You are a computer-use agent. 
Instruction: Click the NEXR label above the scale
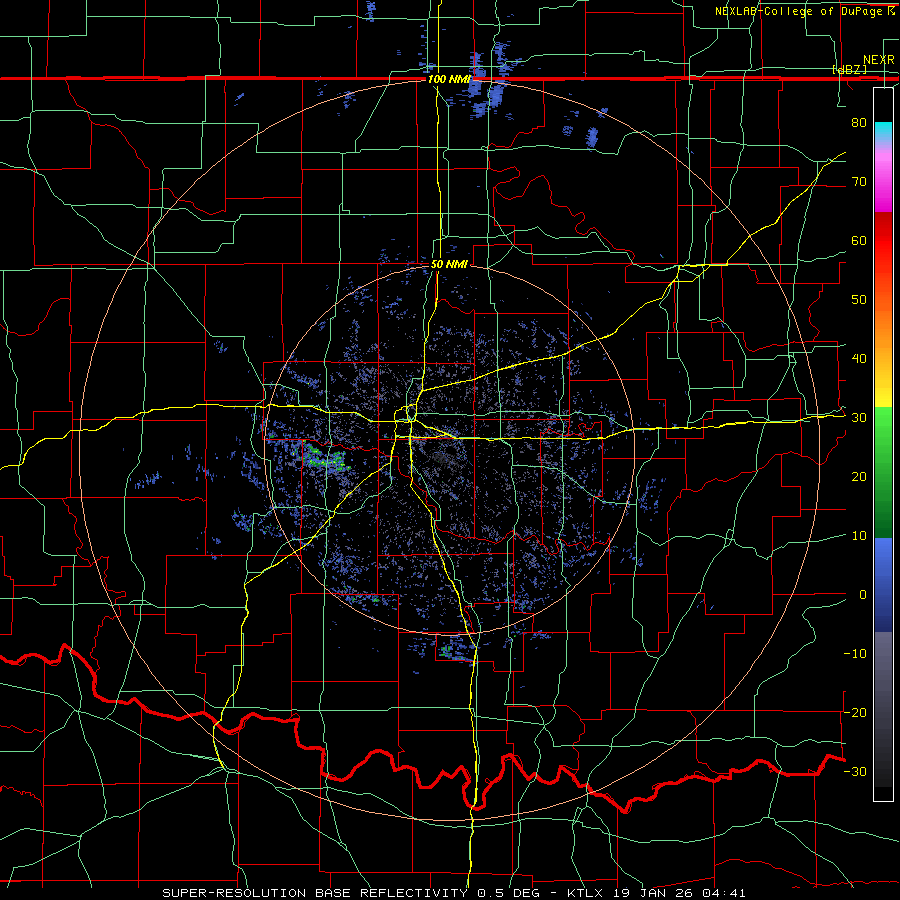(879, 60)
